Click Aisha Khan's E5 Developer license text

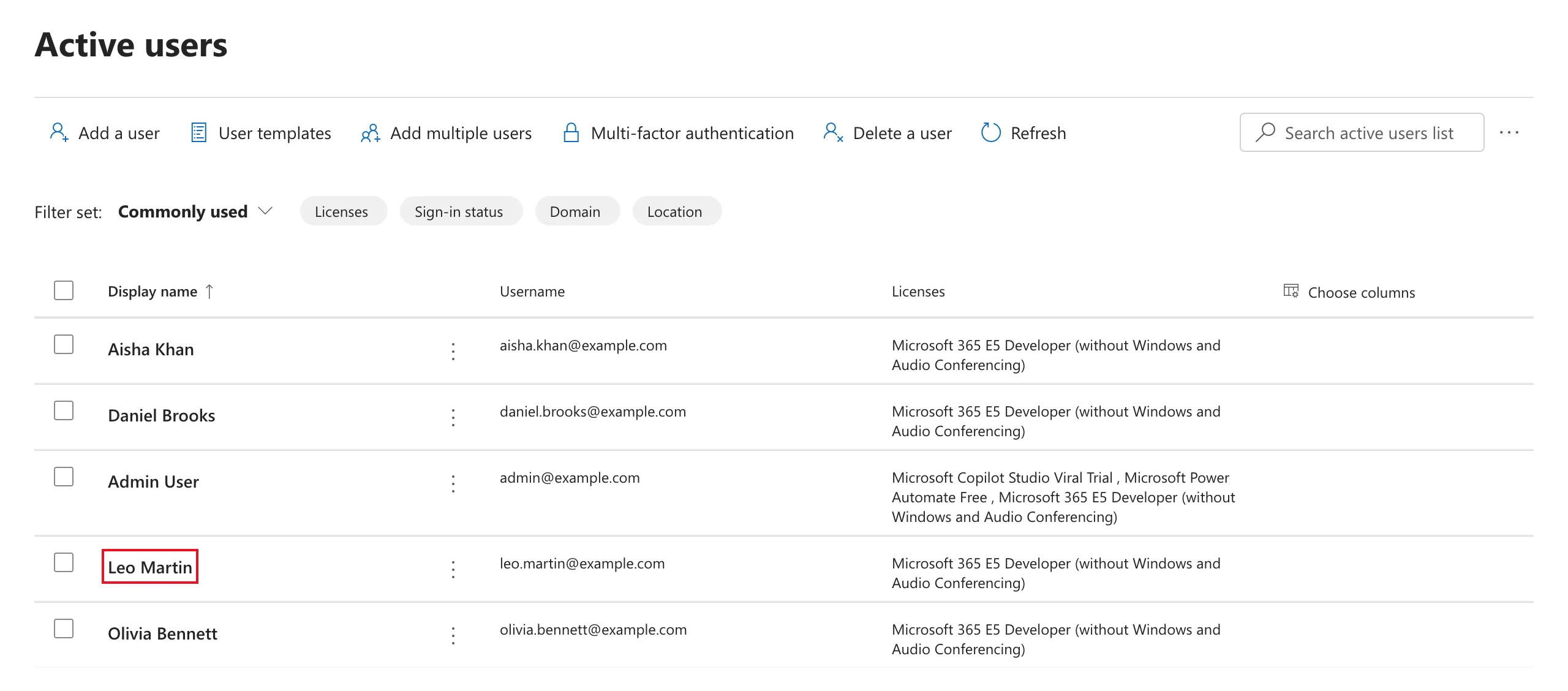[1056, 355]
